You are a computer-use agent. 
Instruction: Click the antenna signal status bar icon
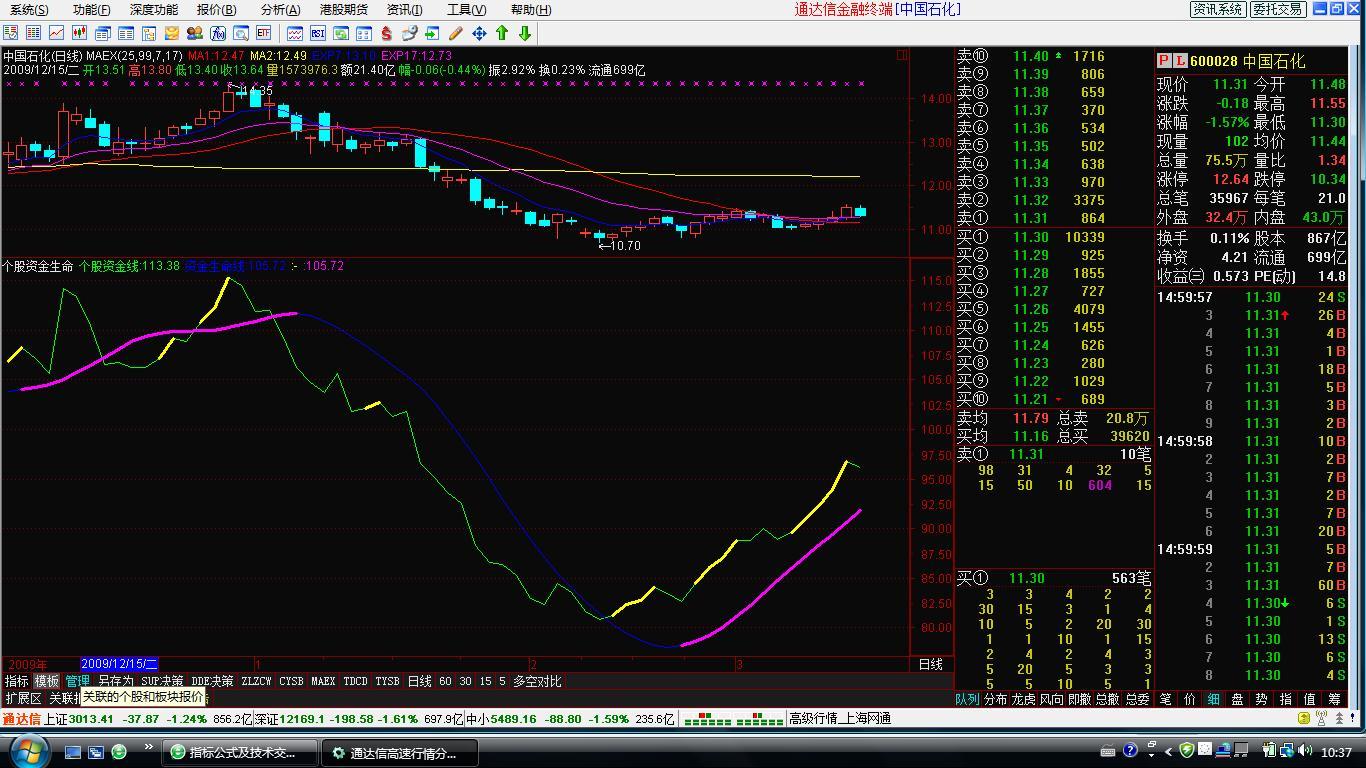point(1322,718)
